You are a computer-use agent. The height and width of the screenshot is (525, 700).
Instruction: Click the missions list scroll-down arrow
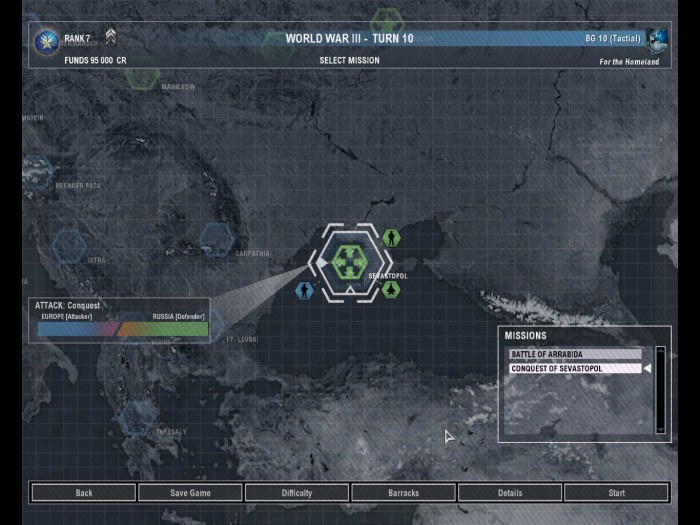pyautogui.click(x=660, y=429)
